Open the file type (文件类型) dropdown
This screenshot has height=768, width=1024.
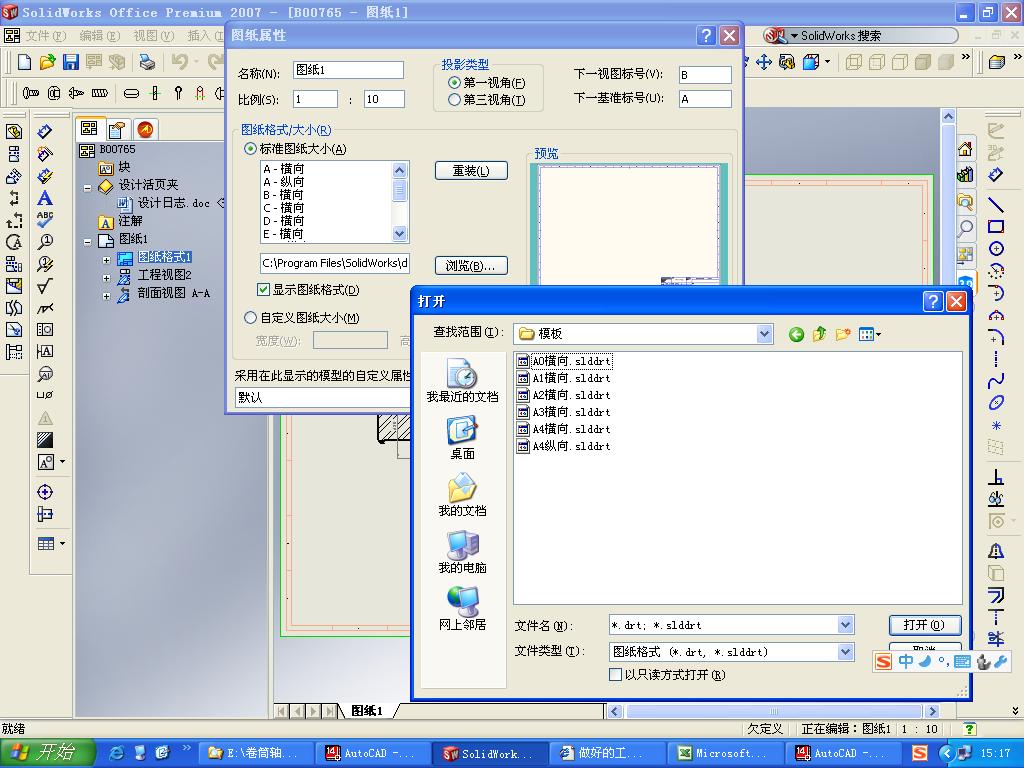pyautogui.click(x=845, y=652)
